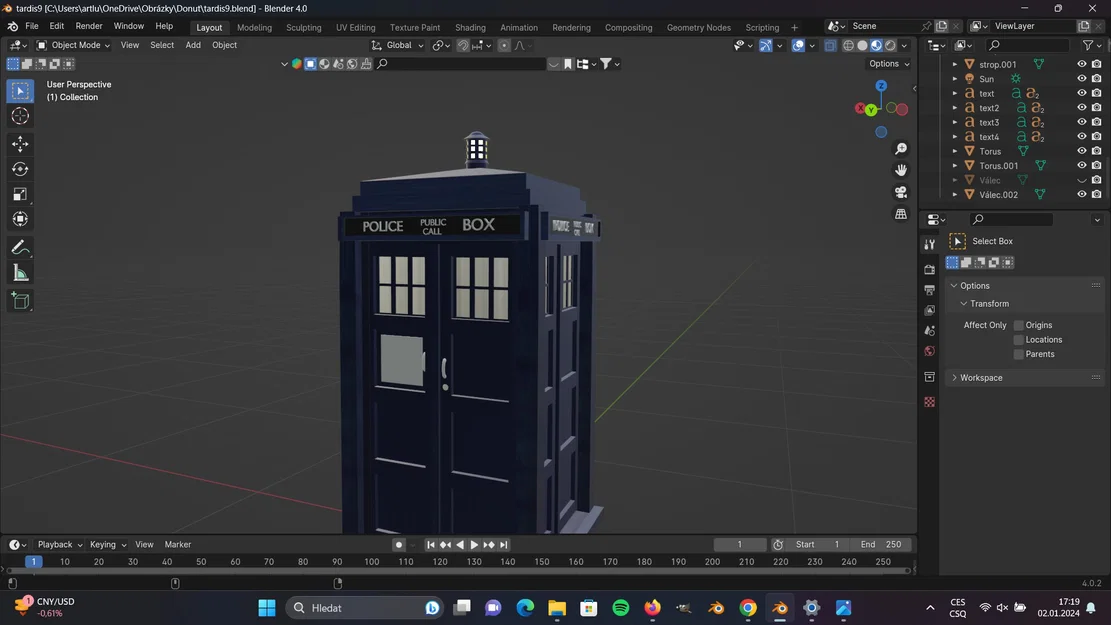Click the zoom magnifier icon in the viewport

901,146
